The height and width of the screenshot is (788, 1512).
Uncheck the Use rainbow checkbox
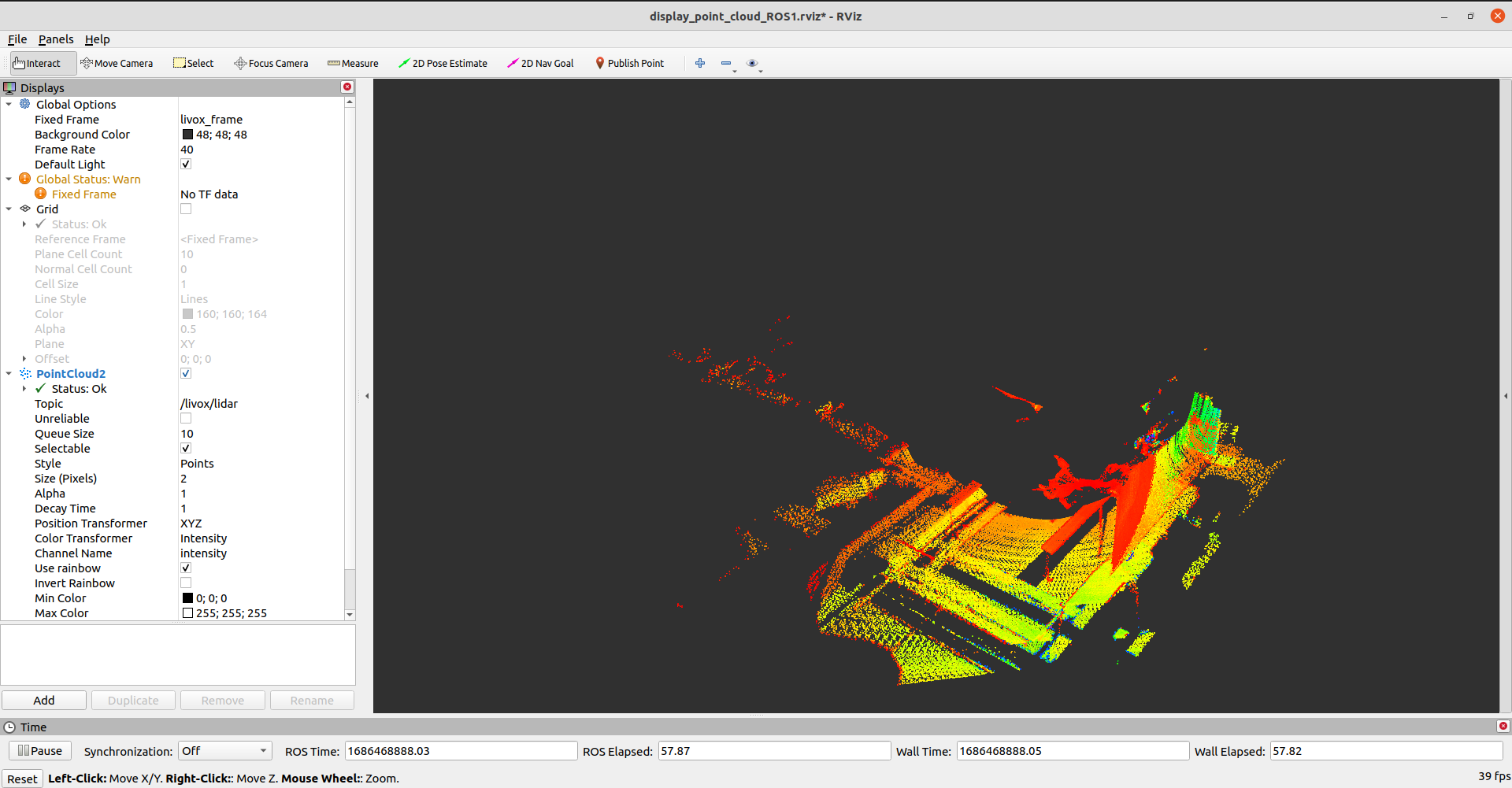[186, 568]
